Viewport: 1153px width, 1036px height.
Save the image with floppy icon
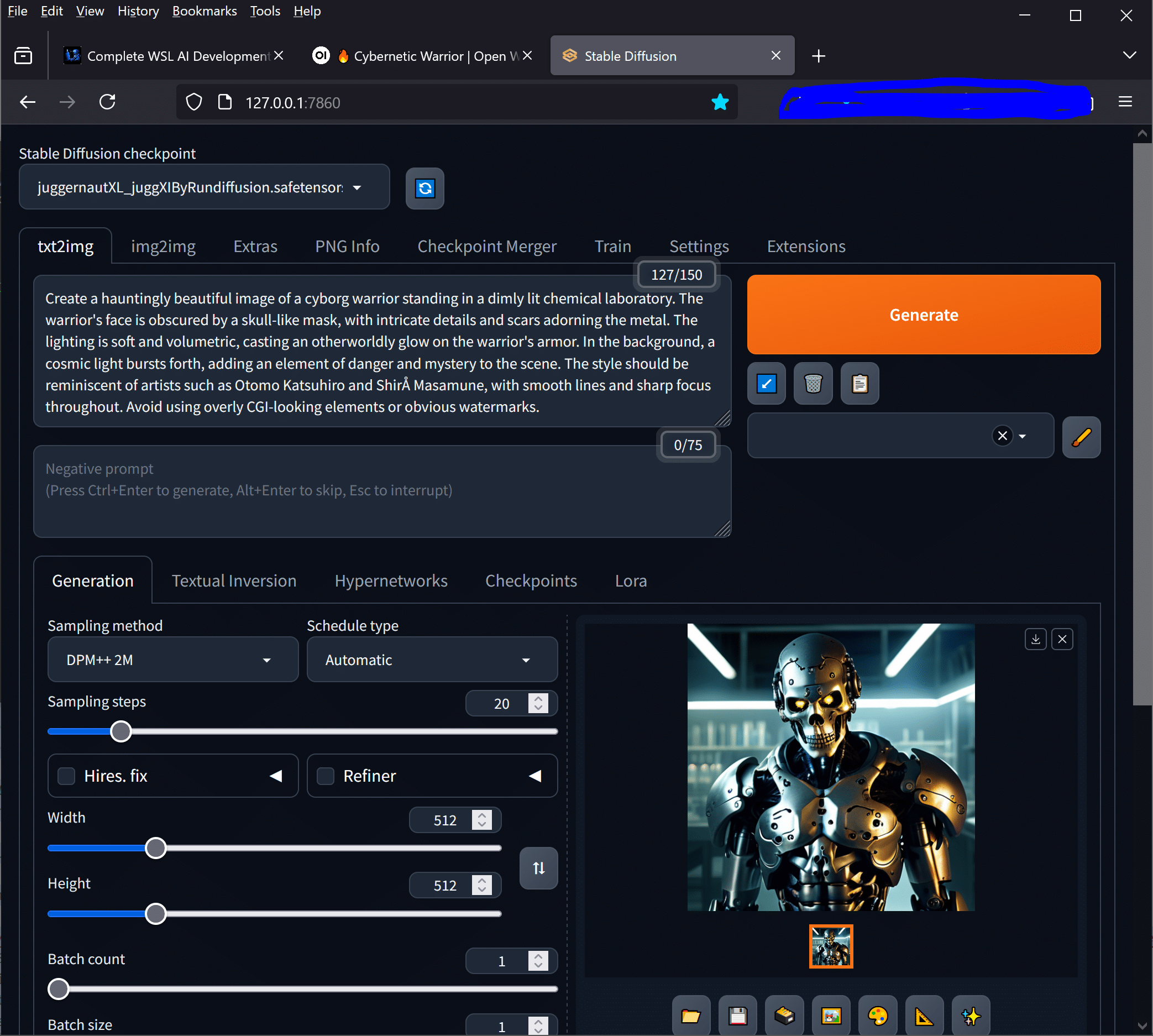(x=737, y=1016)
